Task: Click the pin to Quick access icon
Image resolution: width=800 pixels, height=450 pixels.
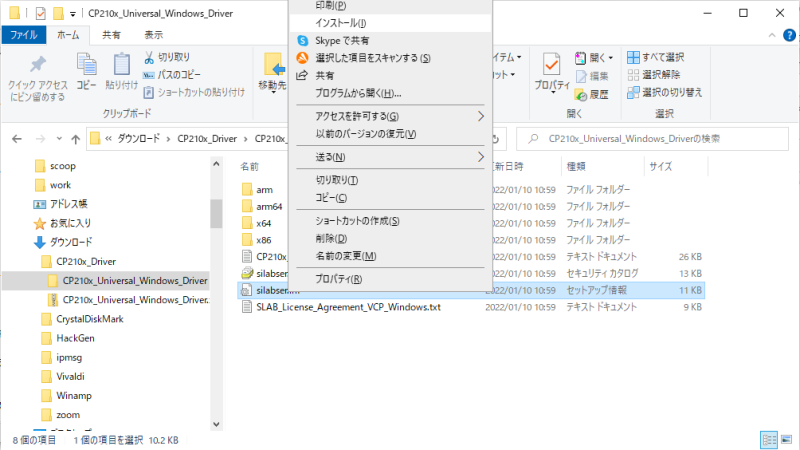Action: point(38,64)
